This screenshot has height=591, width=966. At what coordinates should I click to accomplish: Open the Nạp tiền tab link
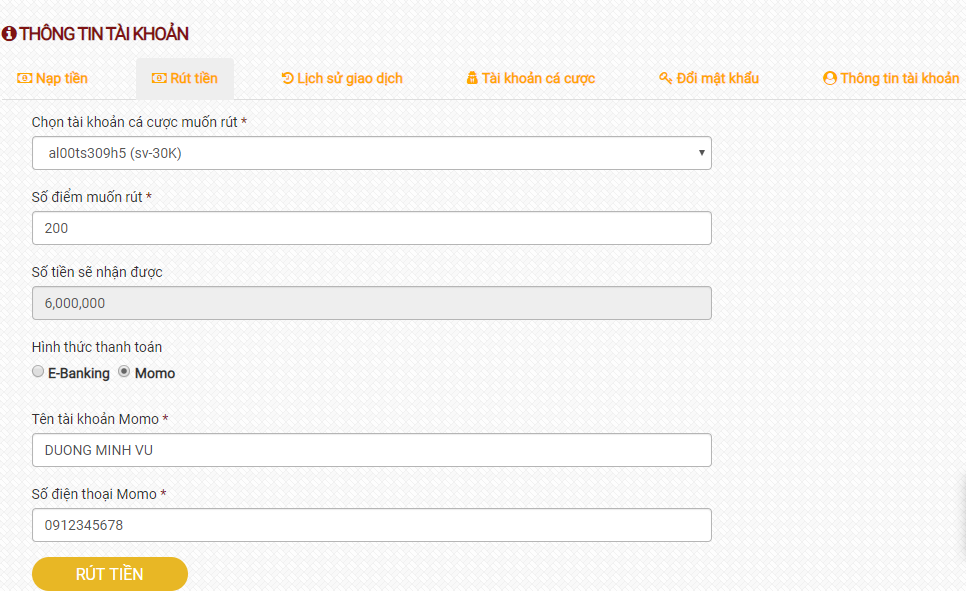(x=52, y=78)
